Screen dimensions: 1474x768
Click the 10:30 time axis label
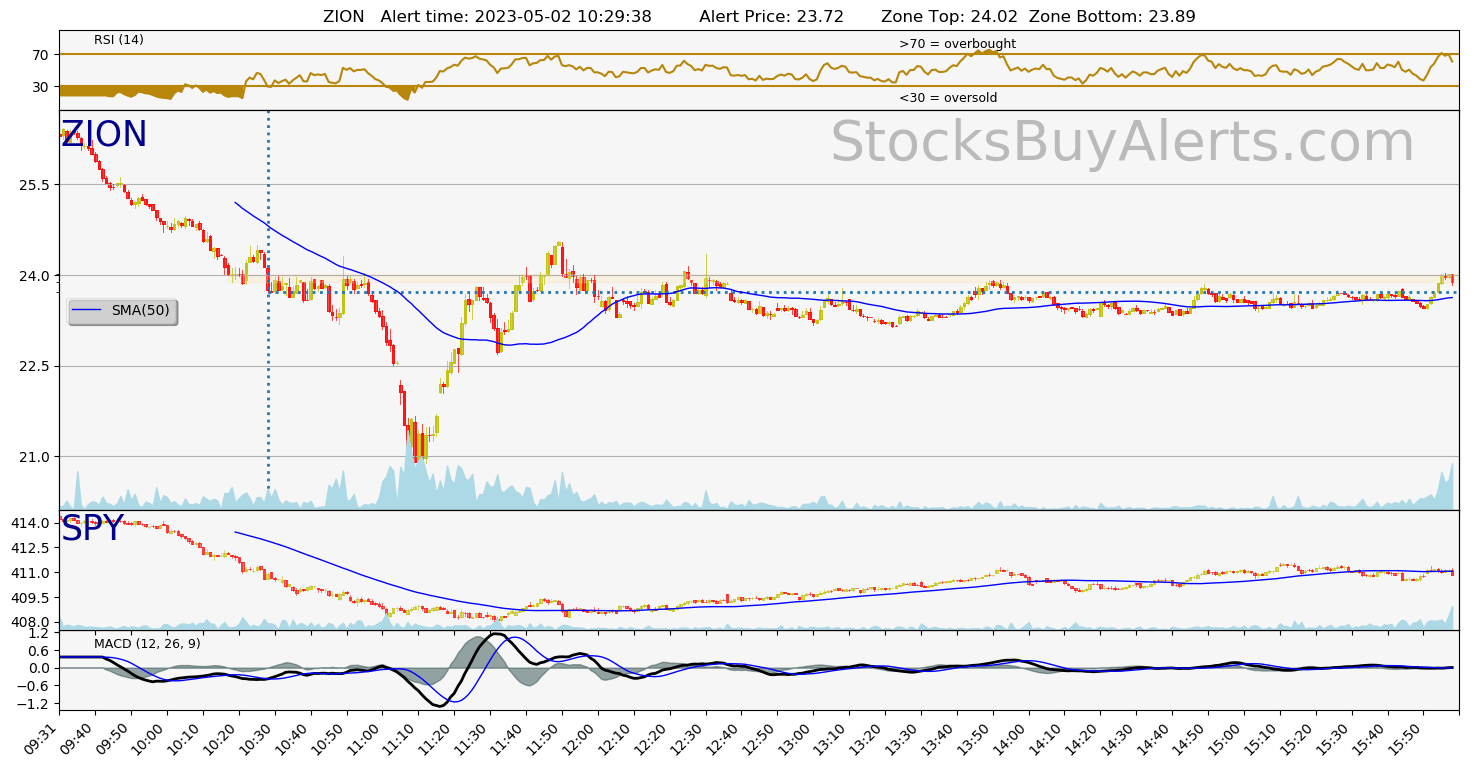tap(256, 738)
